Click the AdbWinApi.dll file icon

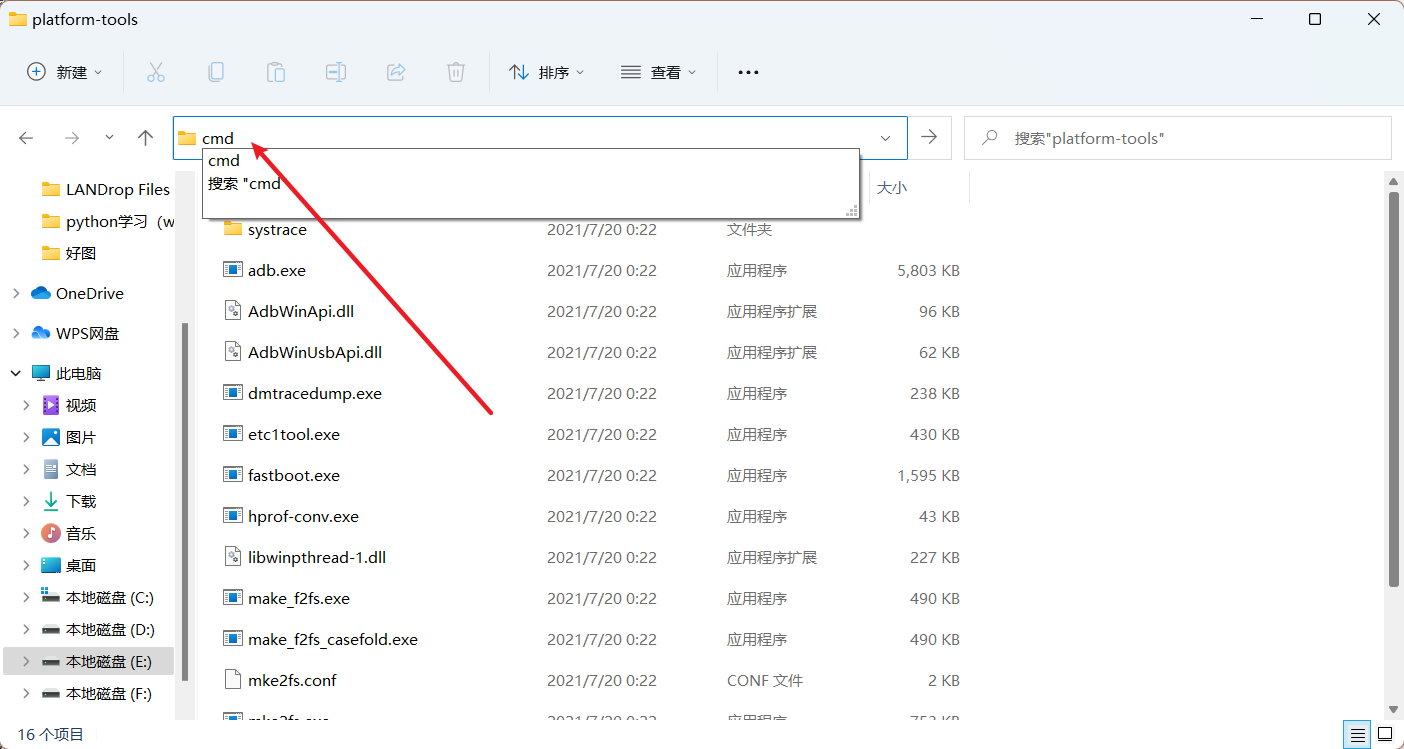(x=232, y=311)
